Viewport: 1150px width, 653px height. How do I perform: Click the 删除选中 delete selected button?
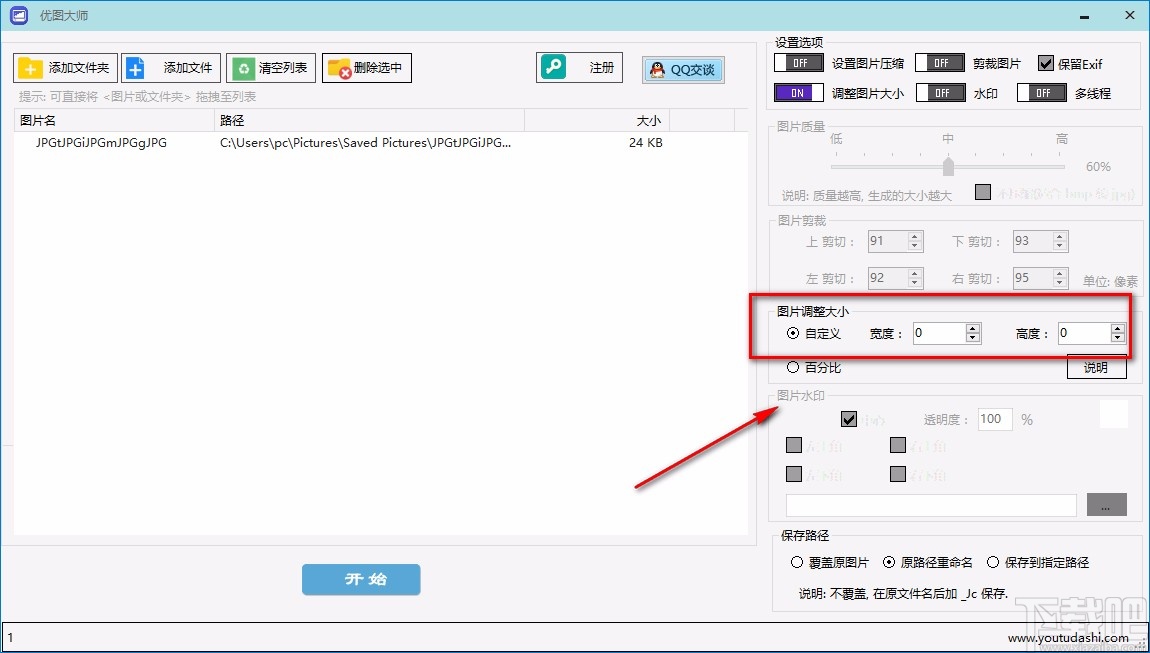click(367, 68)
